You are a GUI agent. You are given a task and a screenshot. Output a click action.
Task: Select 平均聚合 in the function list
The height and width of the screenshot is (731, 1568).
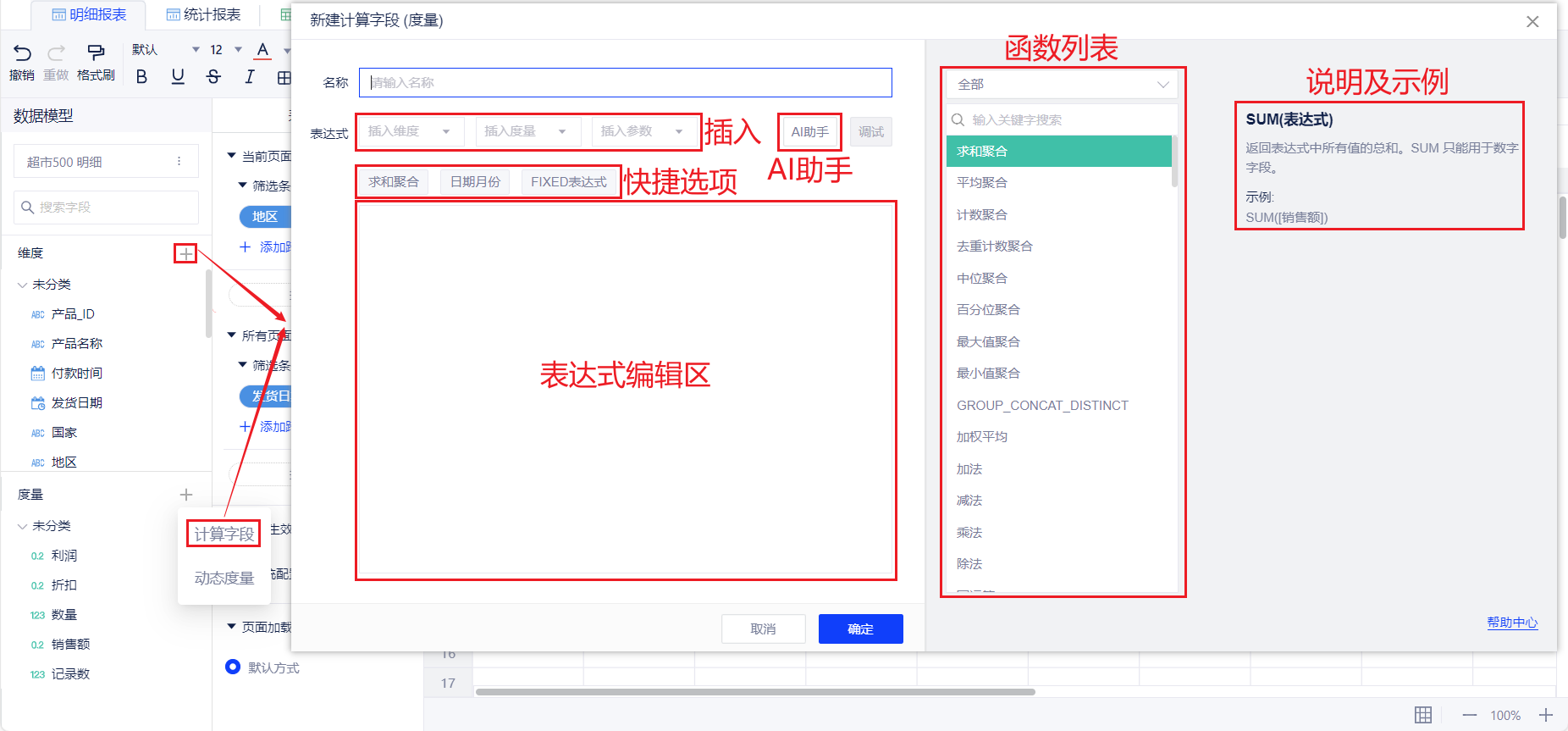[982, 183]
